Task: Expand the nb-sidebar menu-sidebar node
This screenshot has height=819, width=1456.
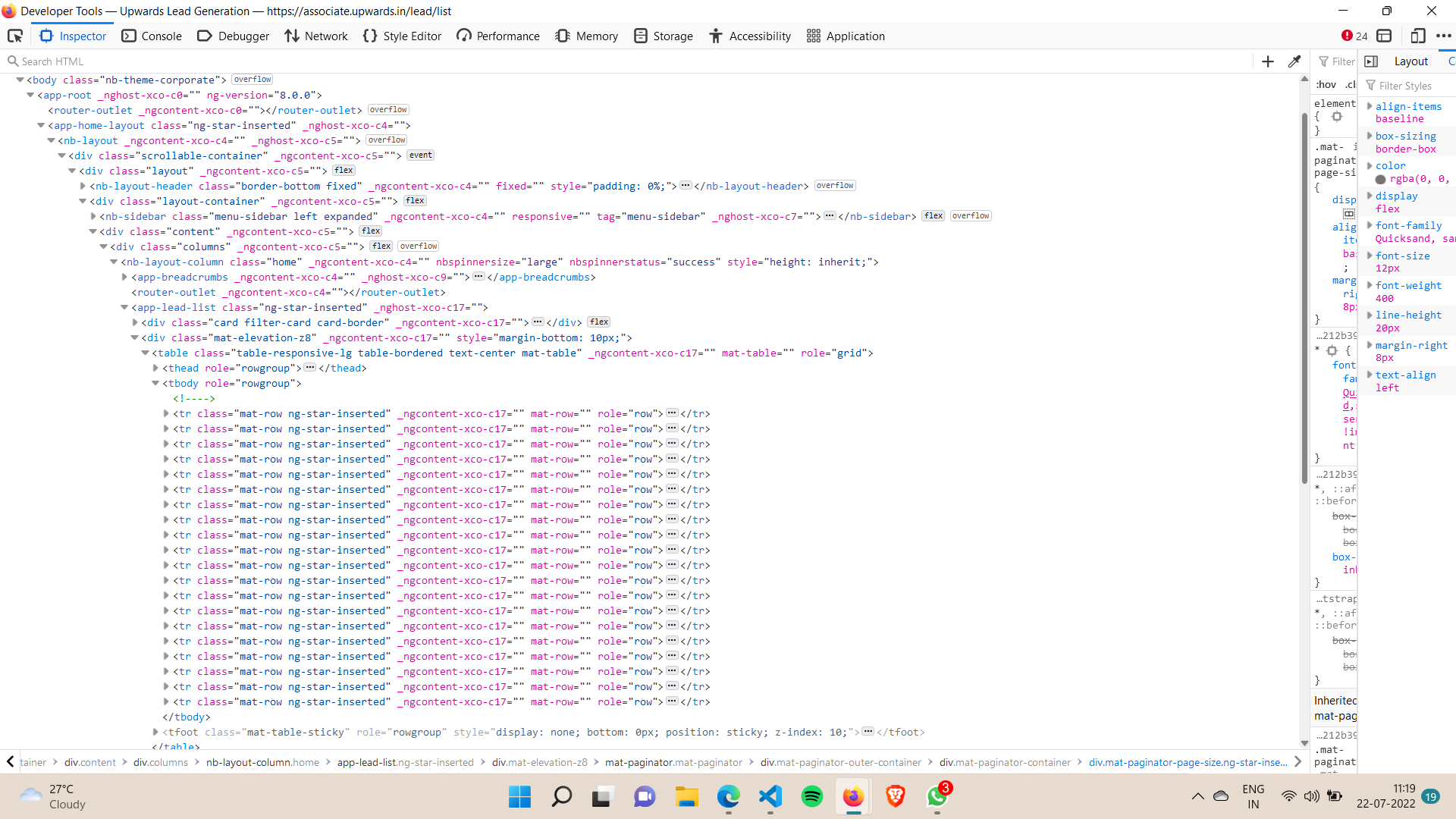Action: pos(93,216)
